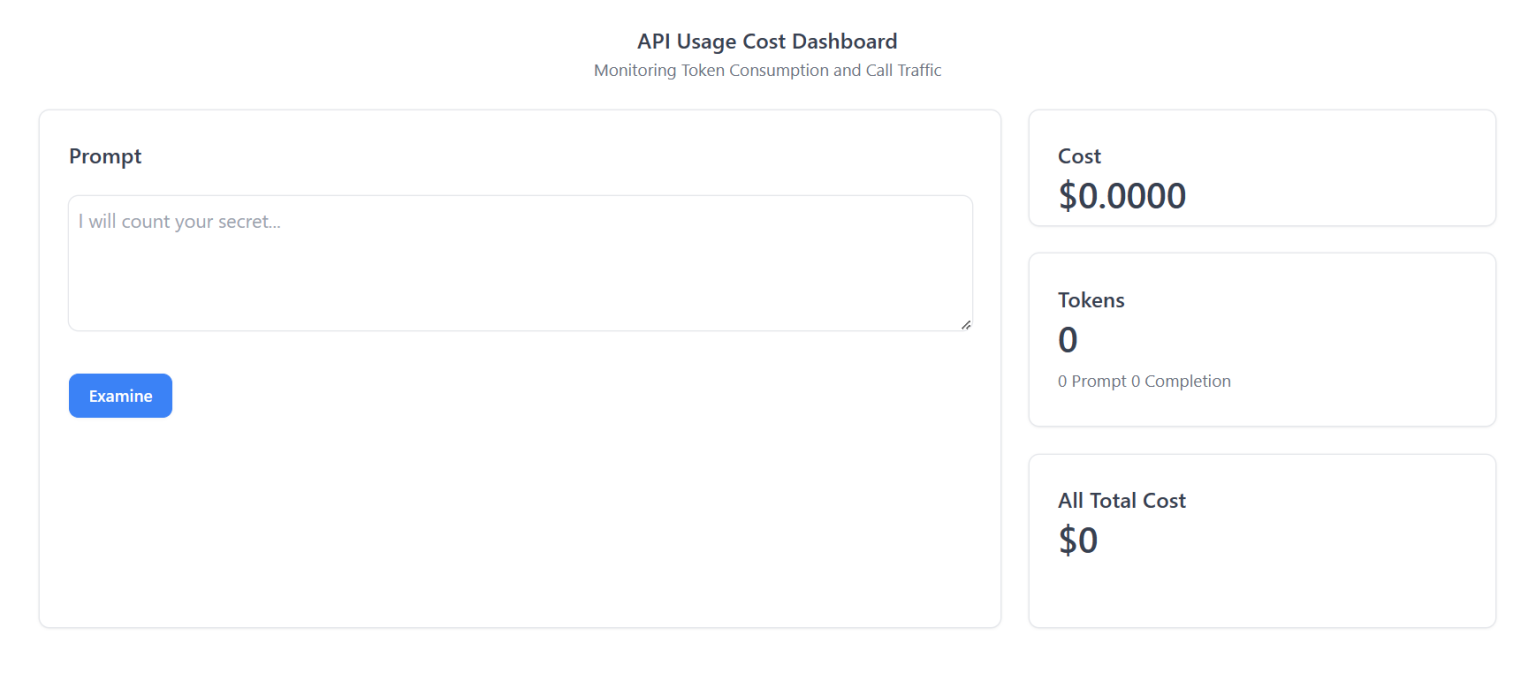Viewport: 1536px width, 673px height.
Task: Click the token count showing 0
Action: tap(1066, 340)
